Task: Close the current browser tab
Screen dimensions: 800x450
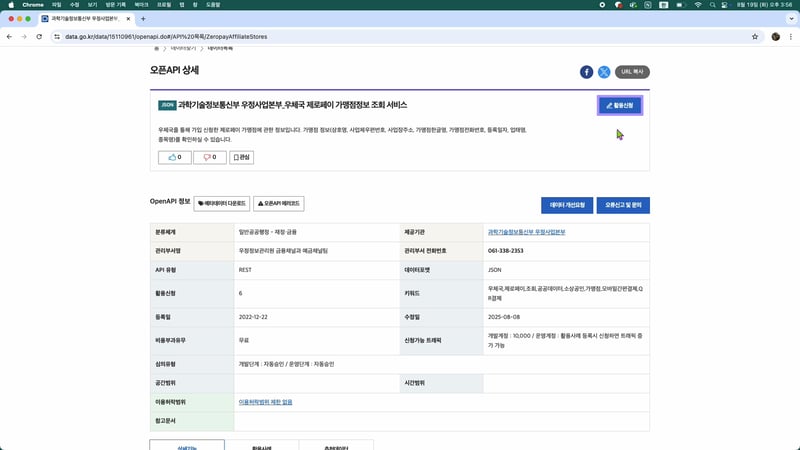Action: (128, 19)
